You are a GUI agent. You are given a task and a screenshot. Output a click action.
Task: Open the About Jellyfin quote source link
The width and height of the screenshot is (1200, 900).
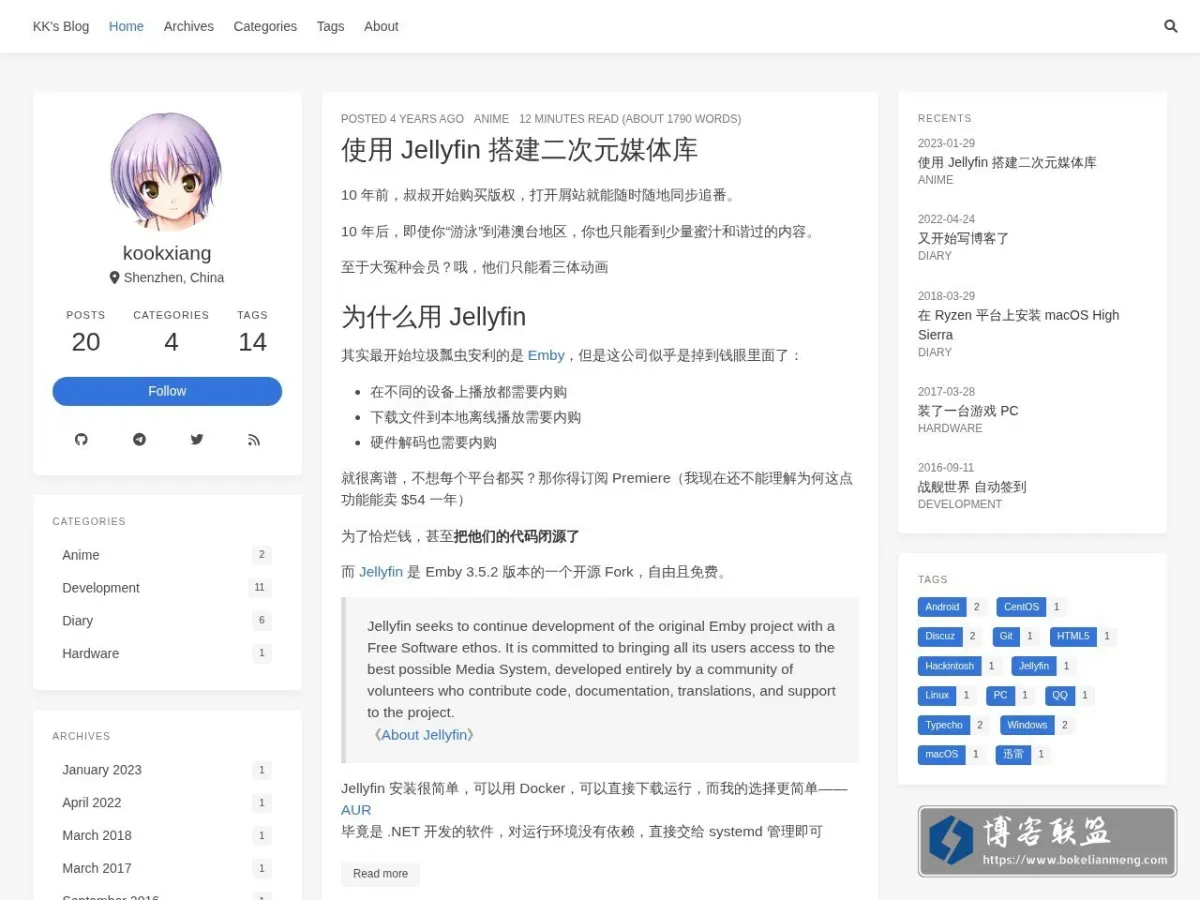tap(424, 734)
